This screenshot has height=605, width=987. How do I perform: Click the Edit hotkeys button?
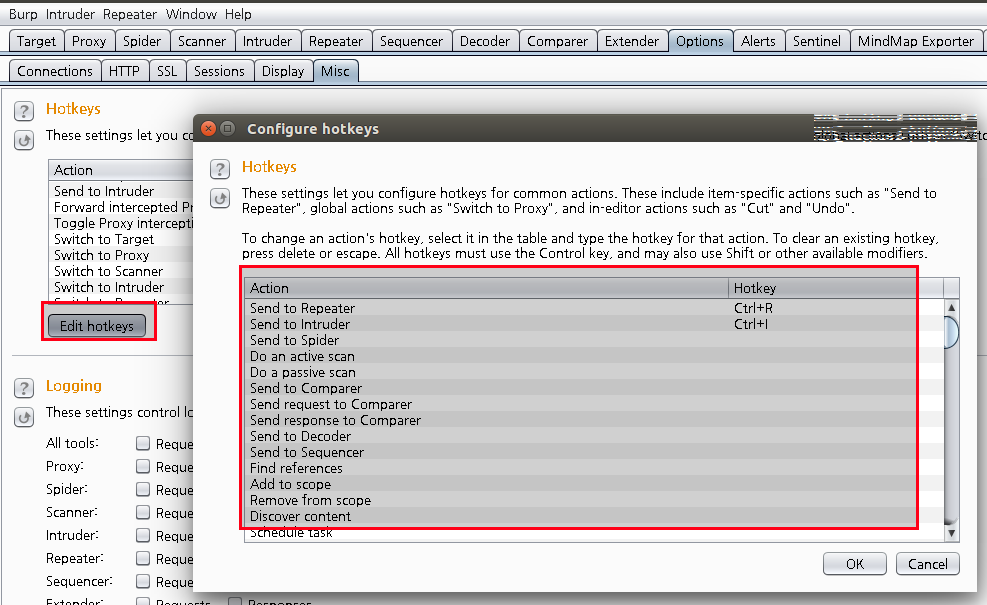97,325
